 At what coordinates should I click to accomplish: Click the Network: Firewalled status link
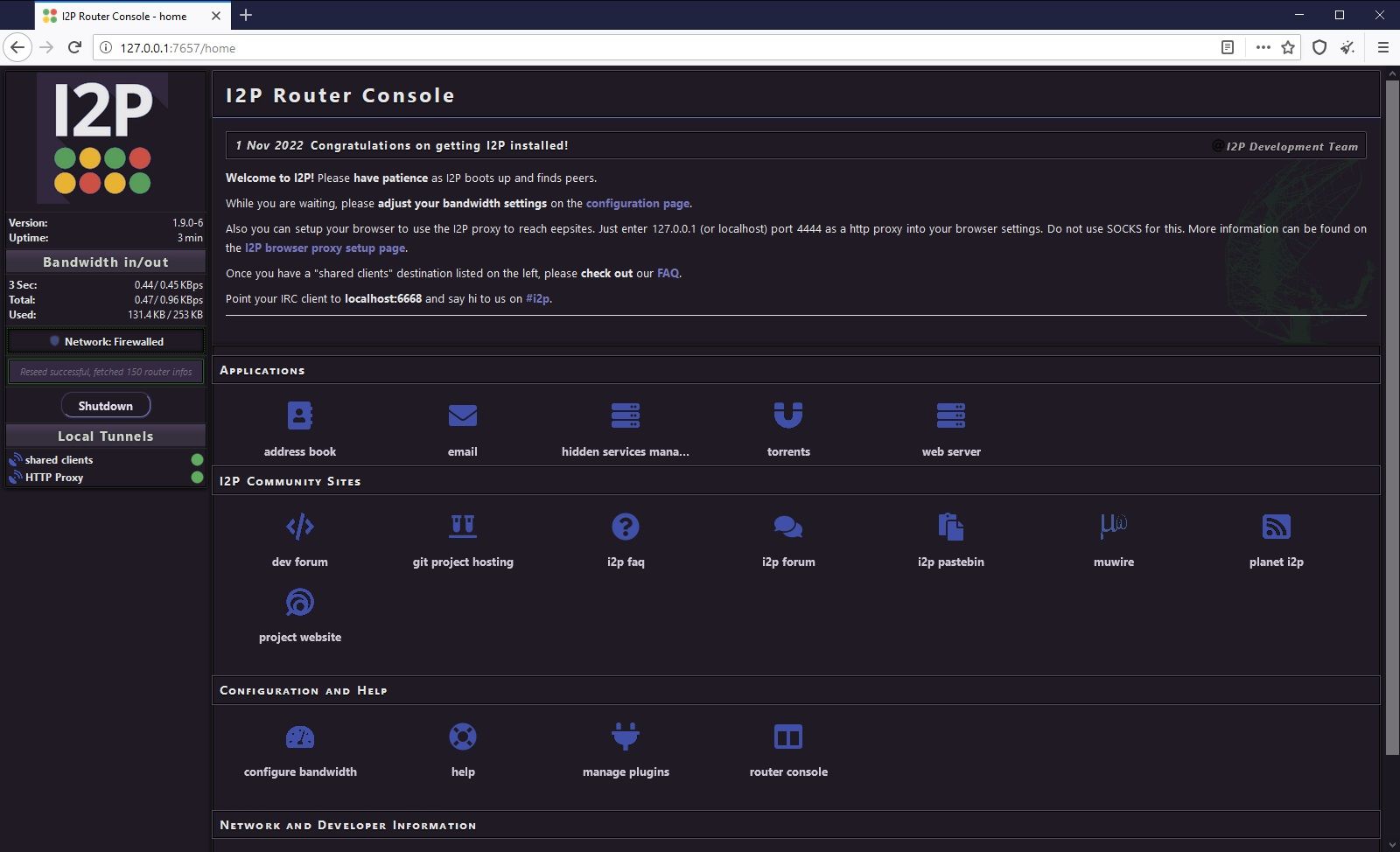114,341
